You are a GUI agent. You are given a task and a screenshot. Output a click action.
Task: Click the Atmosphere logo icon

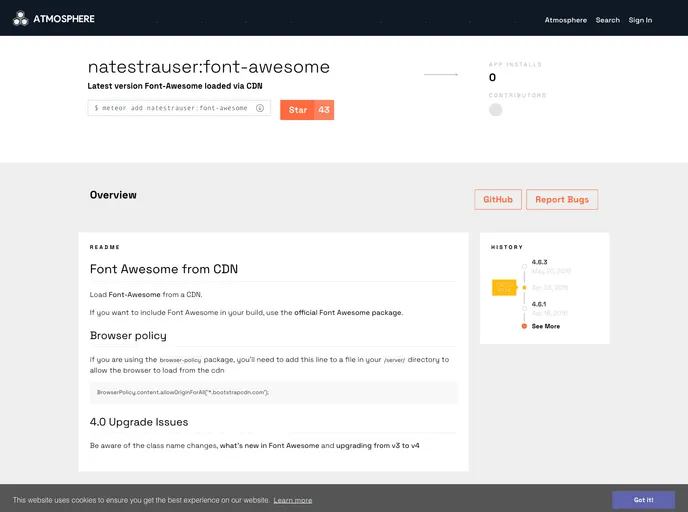pyautogui.click(x=20, y=18)
